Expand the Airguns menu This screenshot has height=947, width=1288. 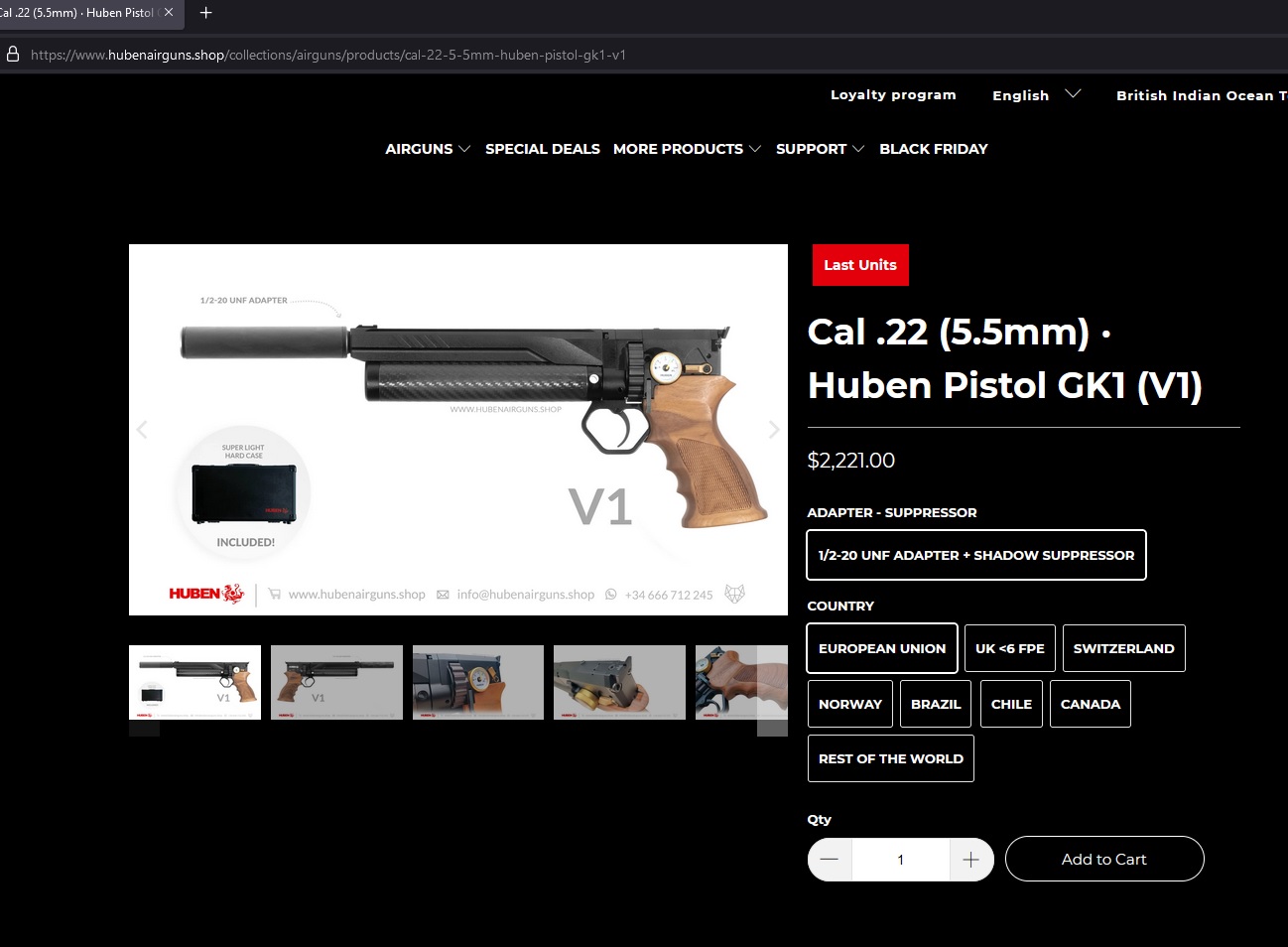click(x=428, y=149)
